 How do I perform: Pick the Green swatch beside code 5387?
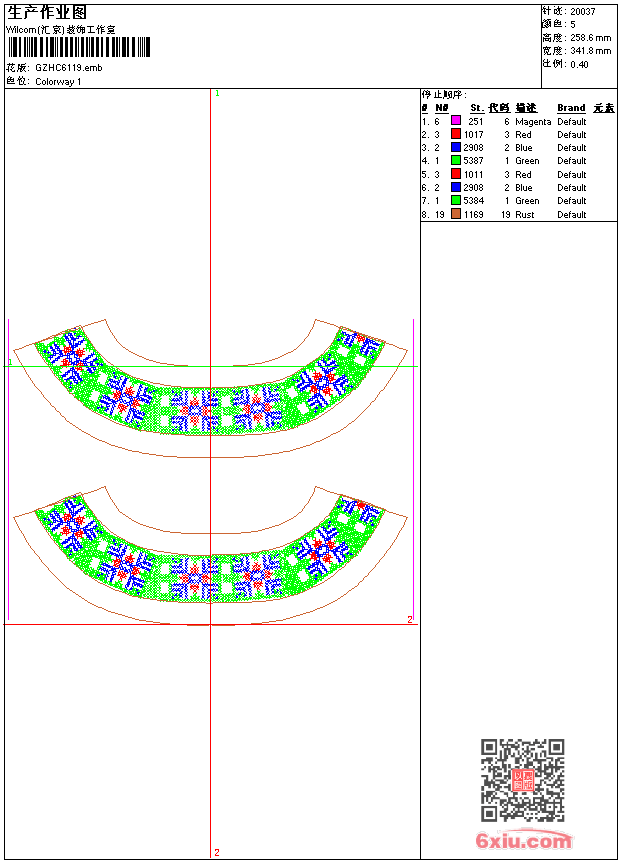click(456, 160)
